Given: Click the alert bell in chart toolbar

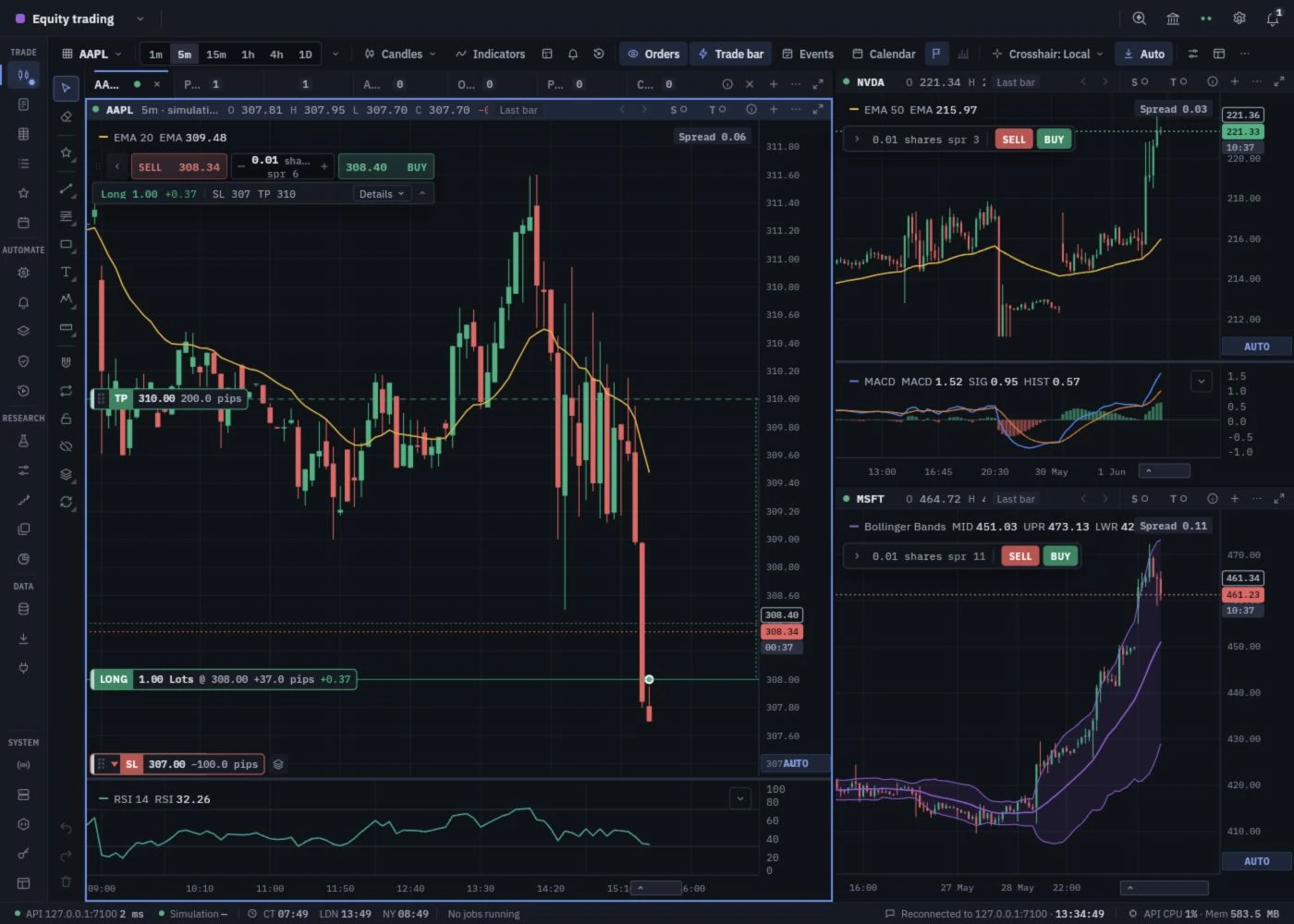Looking at the screenshot, I should (x=573, y=55).
